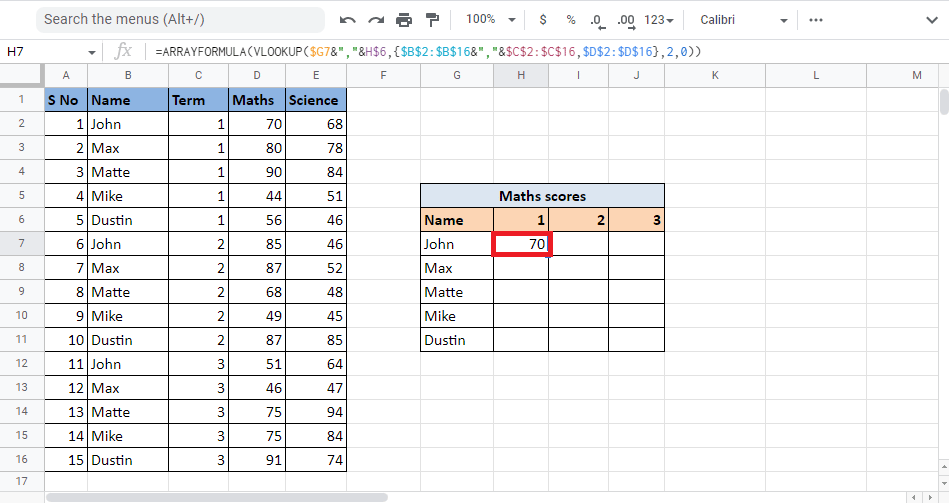Select cell containing Dustin in column G
Viewport: 949px width, 503px height.
pyautogui.click(x=456, y=340)
